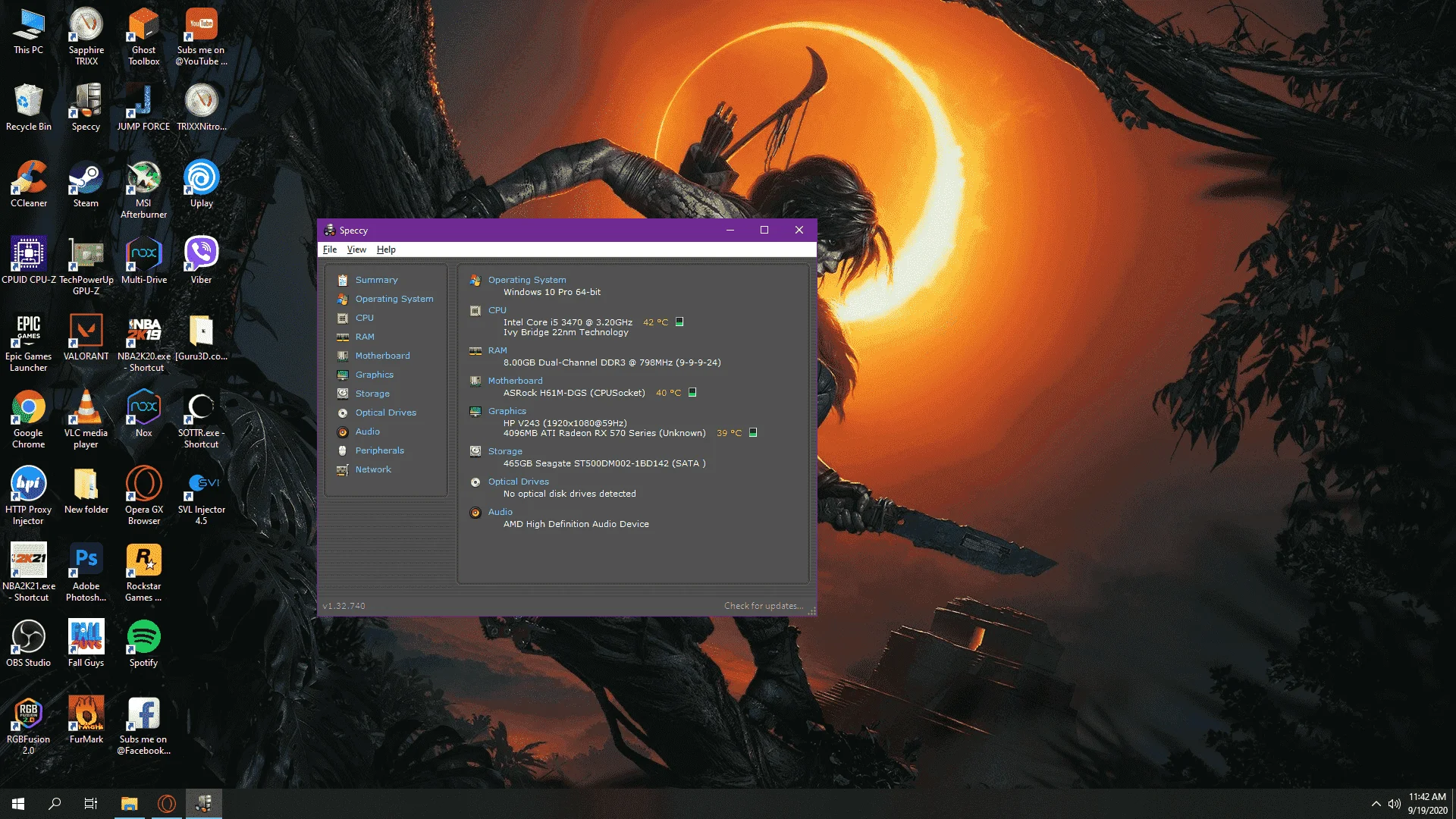This screenshot has height=819, width=1456.
Task: Click the RAM heading link in summary panel
Action: pyautogui.click(x=497, y=350)
